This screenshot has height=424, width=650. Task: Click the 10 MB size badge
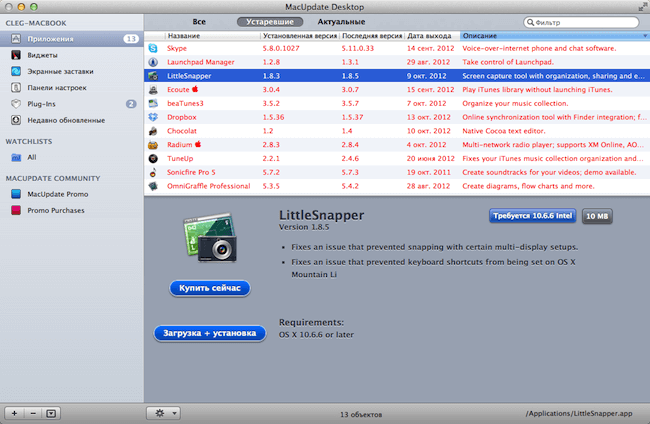(597, 216)
